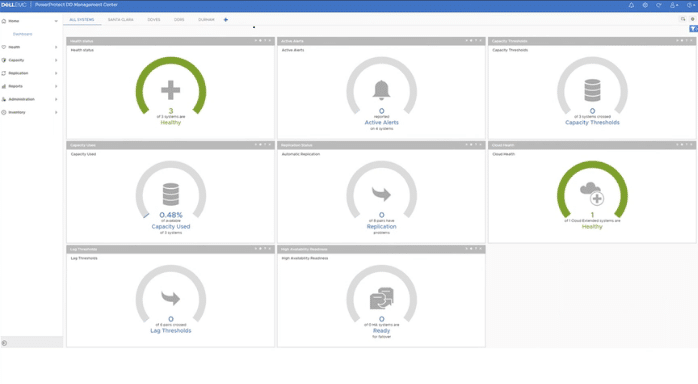The width and height of the screenshot is (698, 384).
Task: Click the Ready link in High Availability widget
Action: (x=381, y=331)
